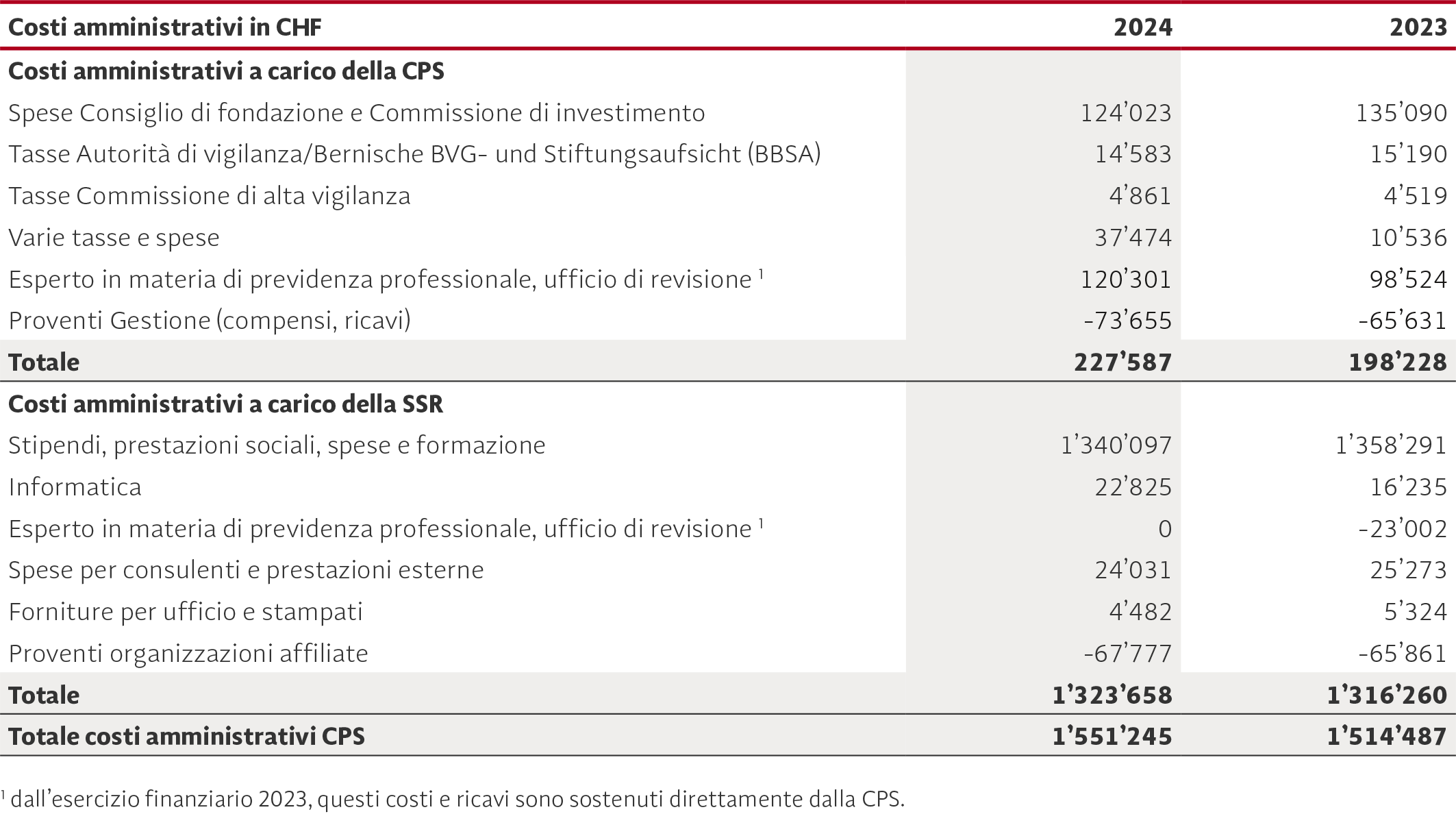The height and width of the screenshot is (825, 1456).
Task: Select the value 124'023 in 2024 column
Action: point(1126,113)
